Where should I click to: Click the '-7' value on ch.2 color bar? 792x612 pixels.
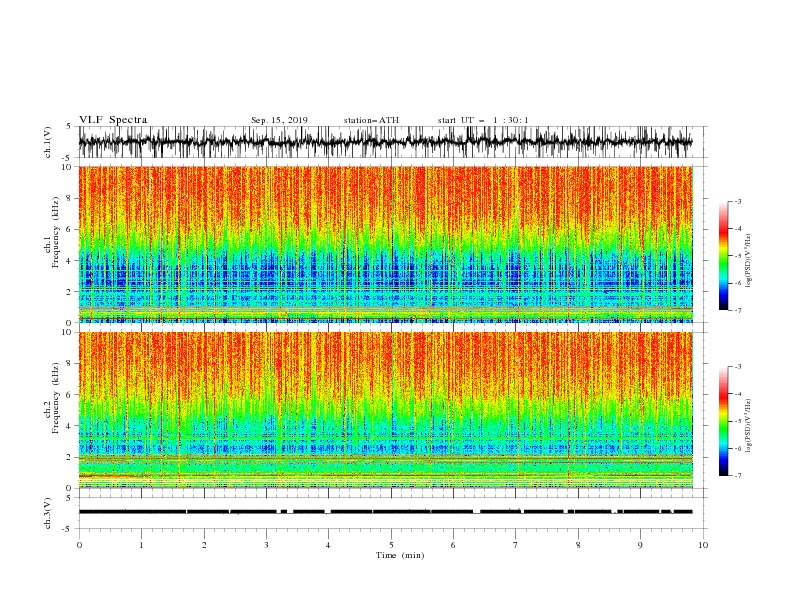coord(737,476)
